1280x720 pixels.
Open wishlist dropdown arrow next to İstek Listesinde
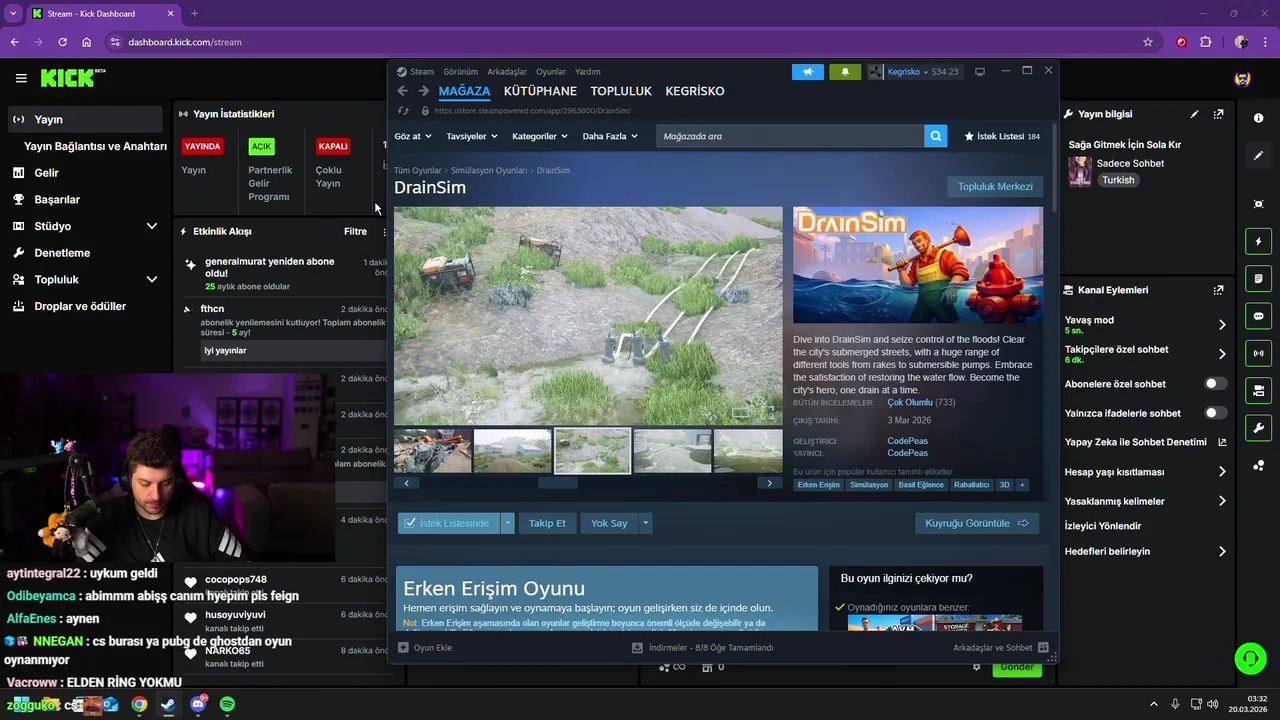coord(508,523)
